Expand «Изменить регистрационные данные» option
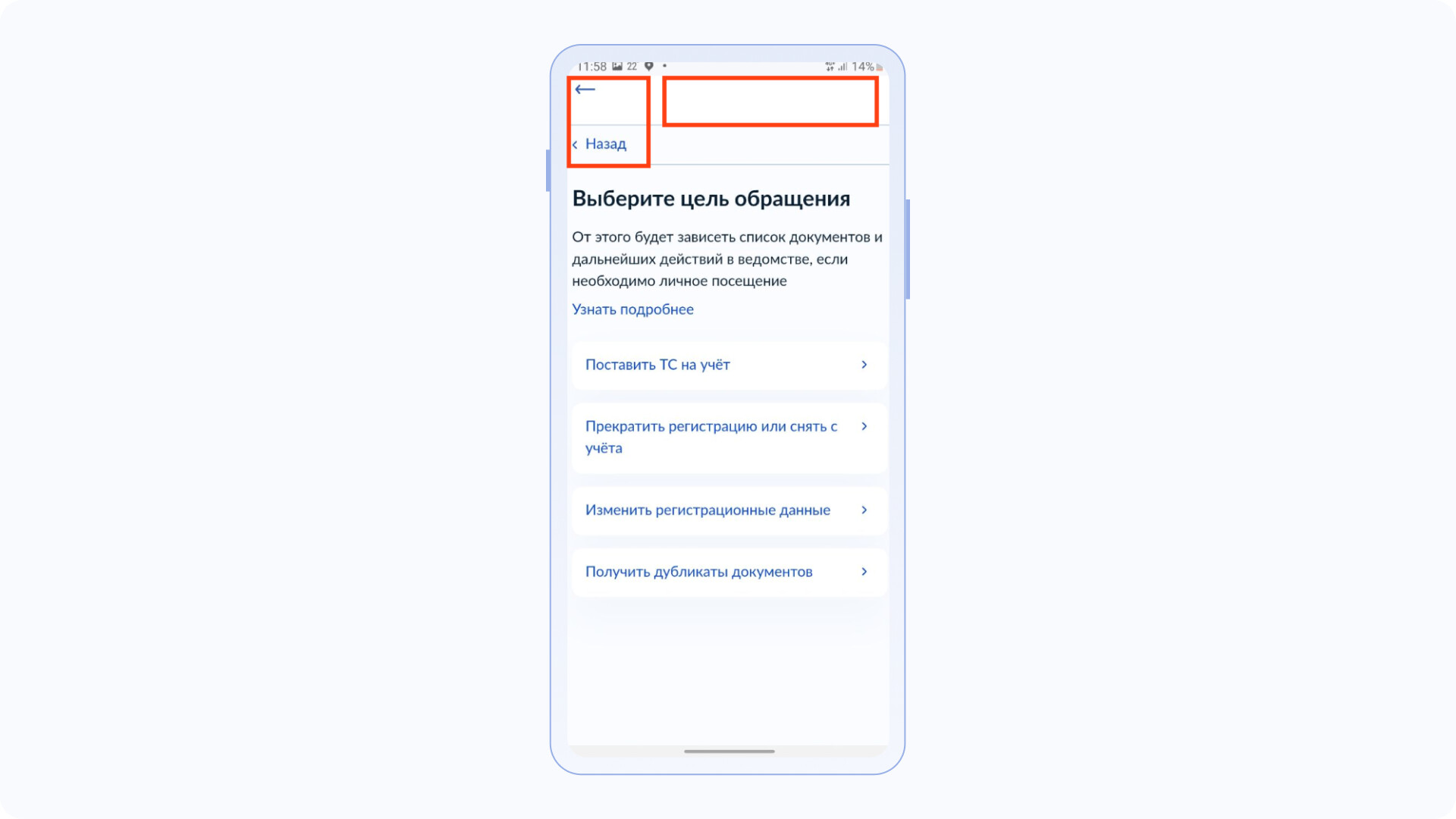Viewport: 1456px width, 819px height. (x=727, y=510)
